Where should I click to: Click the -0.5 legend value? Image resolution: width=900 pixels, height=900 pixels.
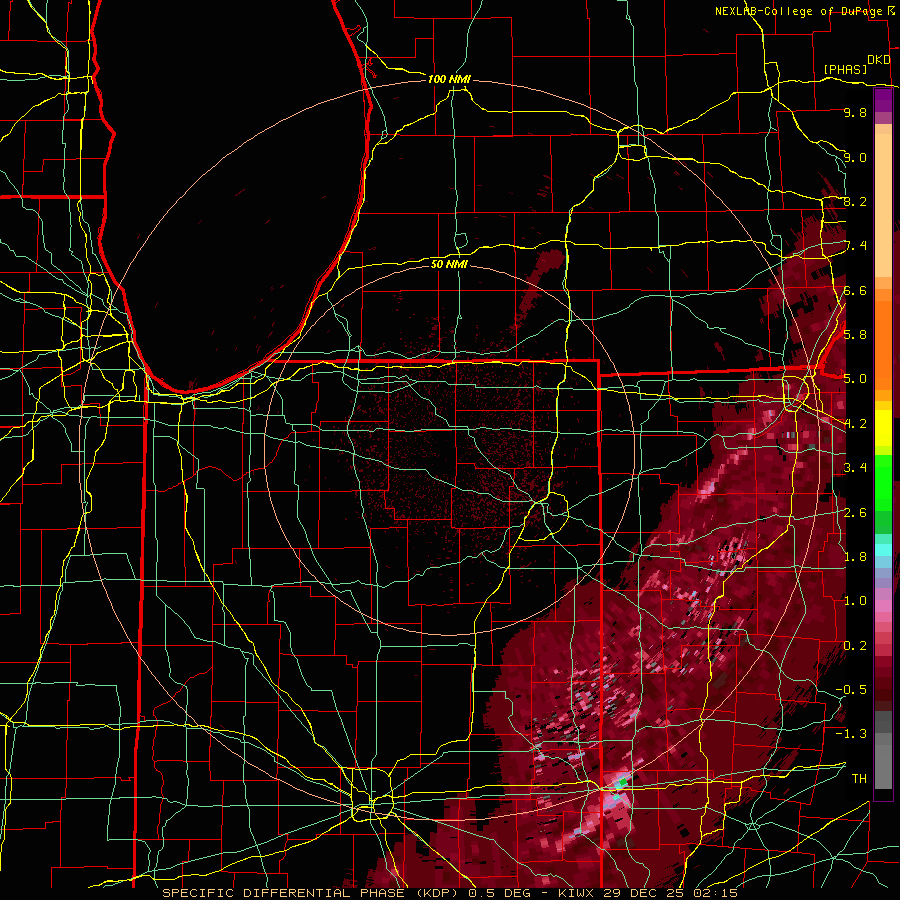[851, 689]
